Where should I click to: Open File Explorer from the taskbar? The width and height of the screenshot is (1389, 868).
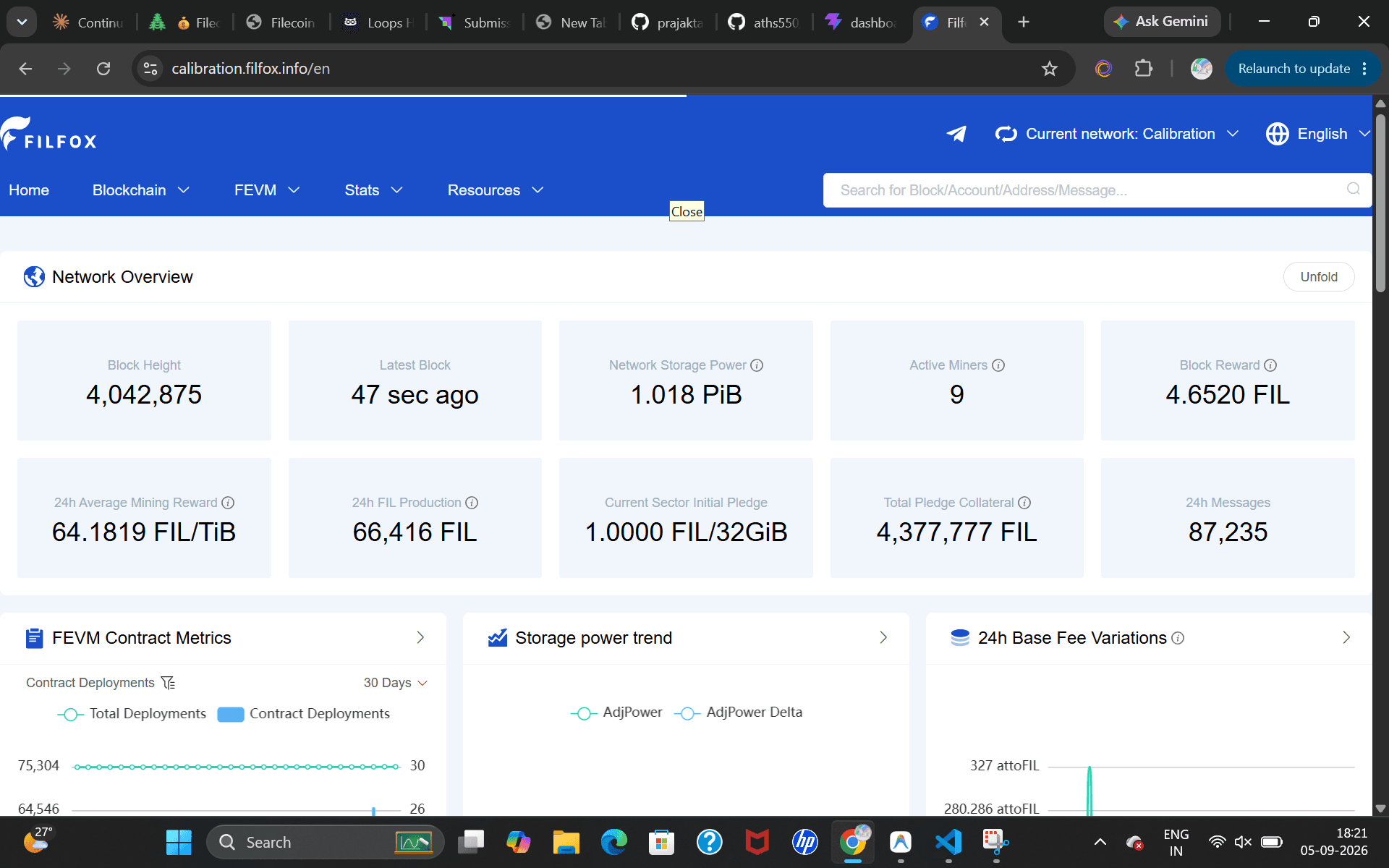(x=566, y=842)
